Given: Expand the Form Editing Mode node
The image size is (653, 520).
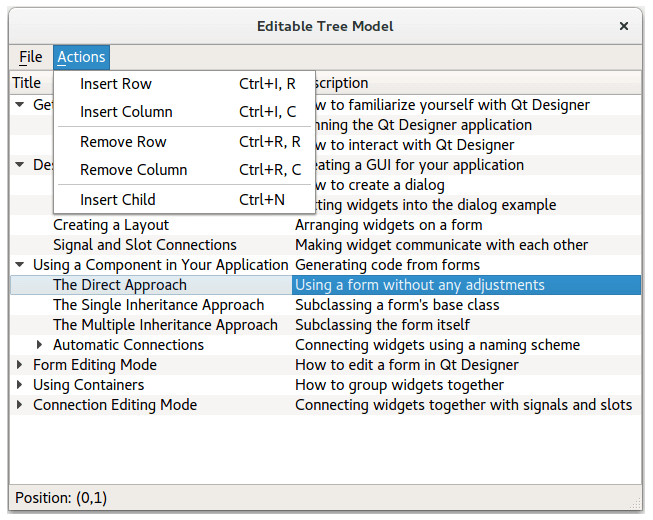Looking at the screenshot, I should 20,365.
